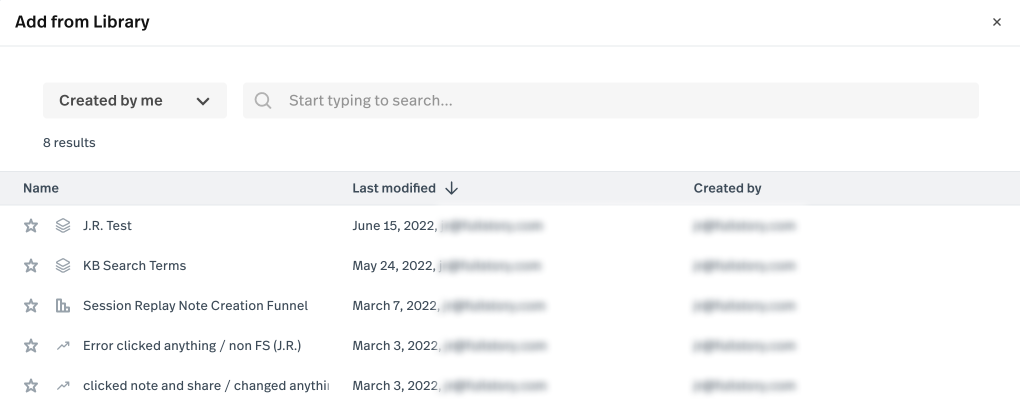The height and width of the screenshot is (414, 1020).
Task: Close the Add from Library dialog
Action: 996,22
